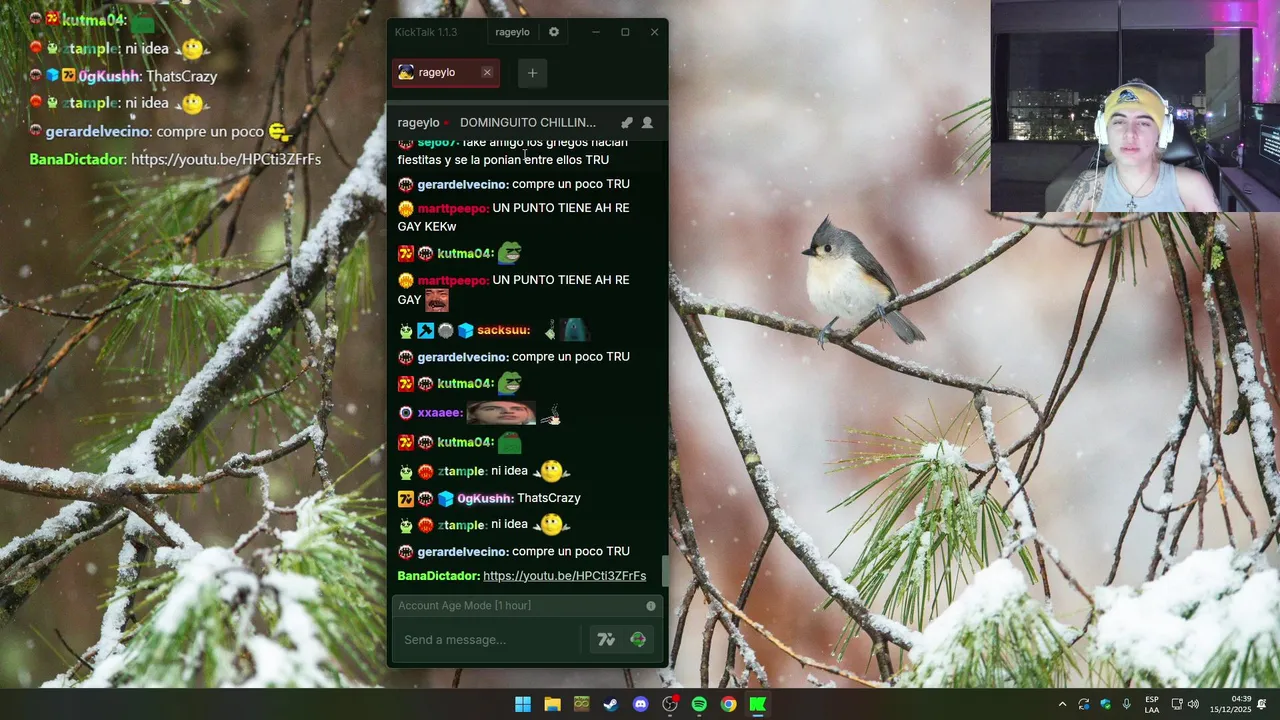Open the Windows Start menu

click(x=523, y=704)
